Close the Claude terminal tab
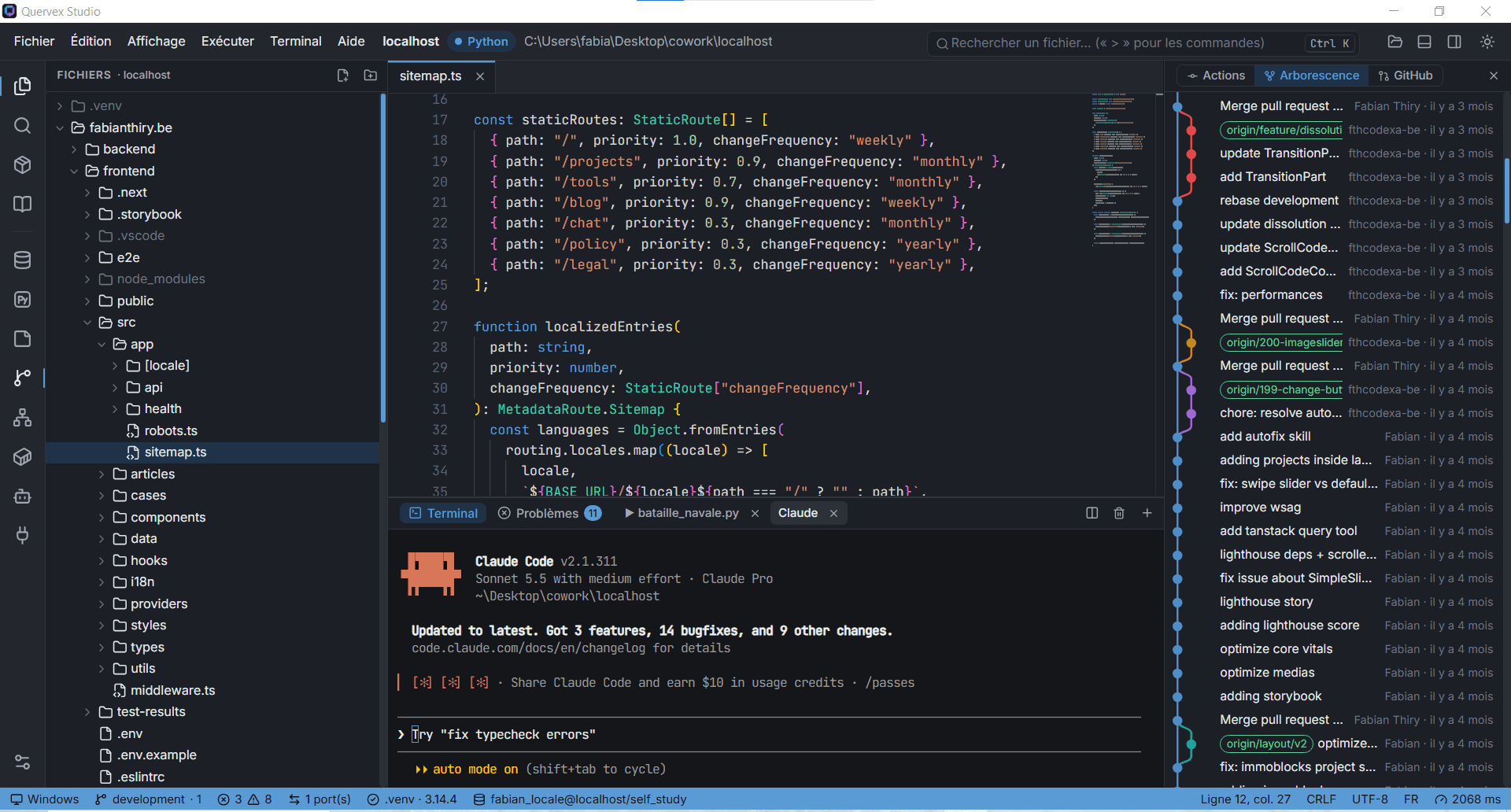This screenshot has height=812, width=1511. (x=833, y=513)
